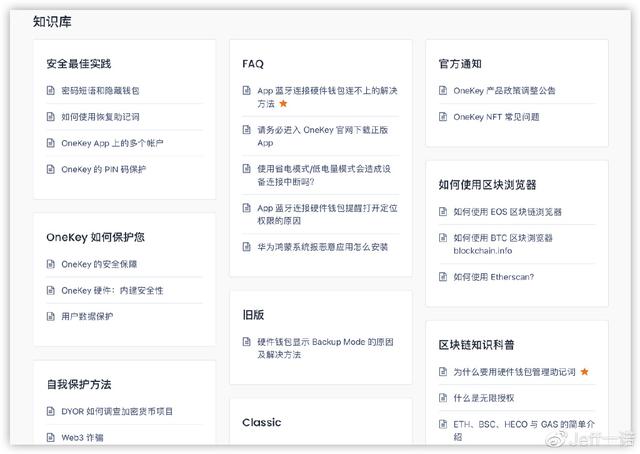Open the 官方通知 category heading
This screenshot has width=640, height=454.
tap(460, 64)
